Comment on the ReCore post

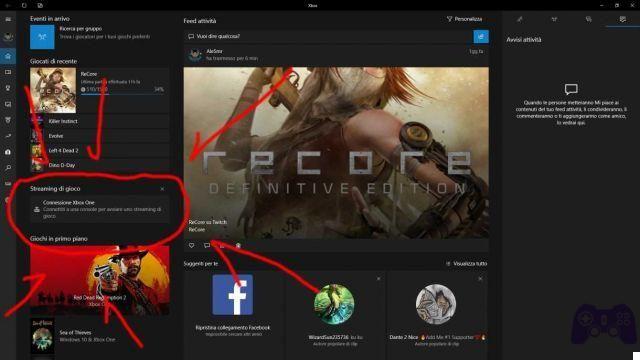207,245
